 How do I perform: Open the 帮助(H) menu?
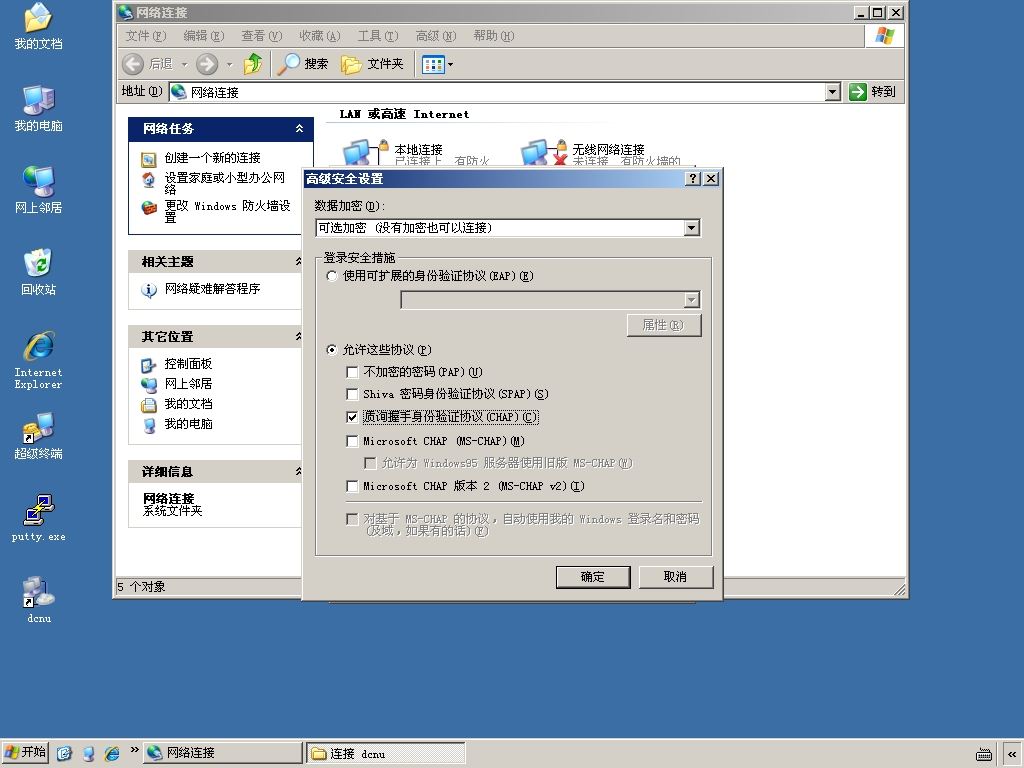494,36
